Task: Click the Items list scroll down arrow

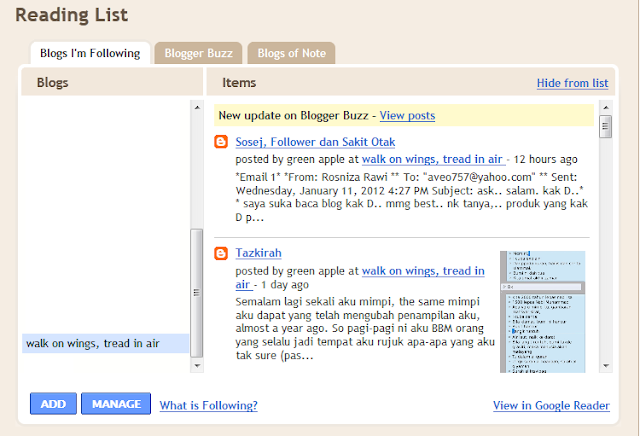Action: point(606,366)
